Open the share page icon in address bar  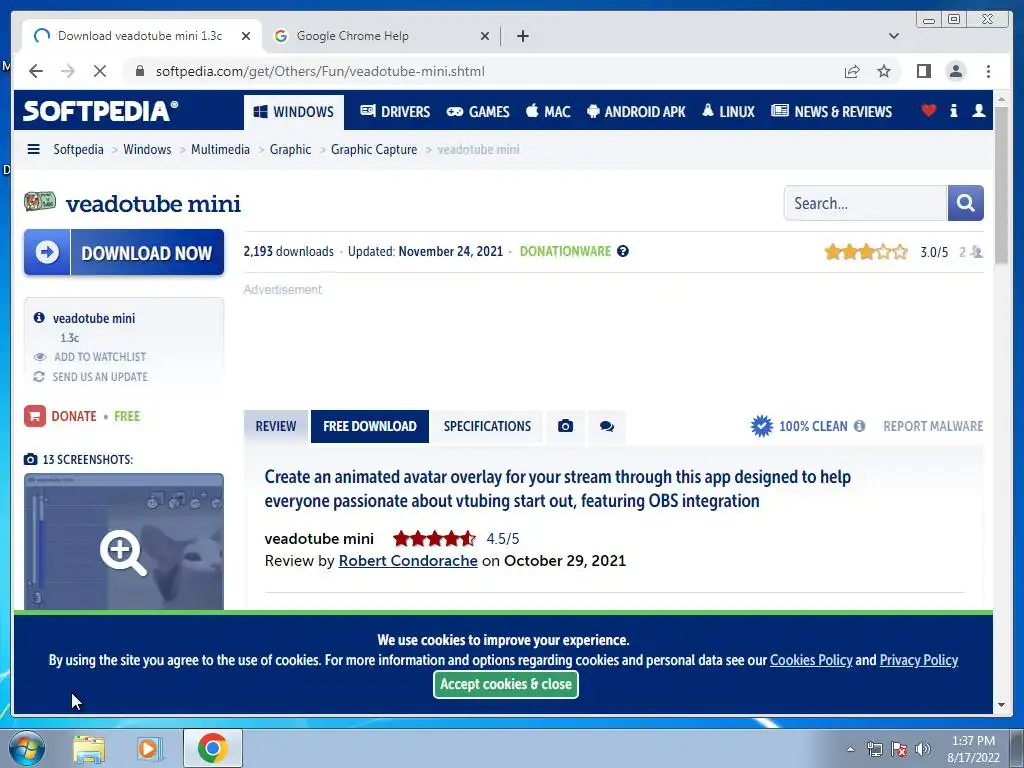click(852, 71)
